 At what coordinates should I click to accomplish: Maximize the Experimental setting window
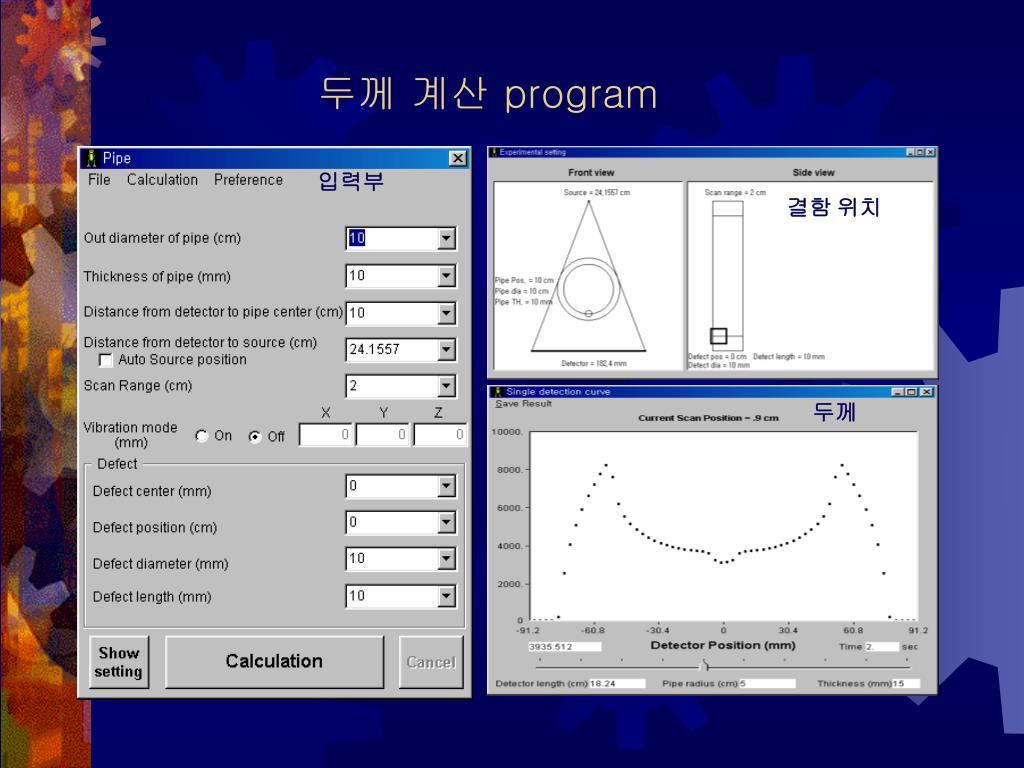tap(920, 152)
